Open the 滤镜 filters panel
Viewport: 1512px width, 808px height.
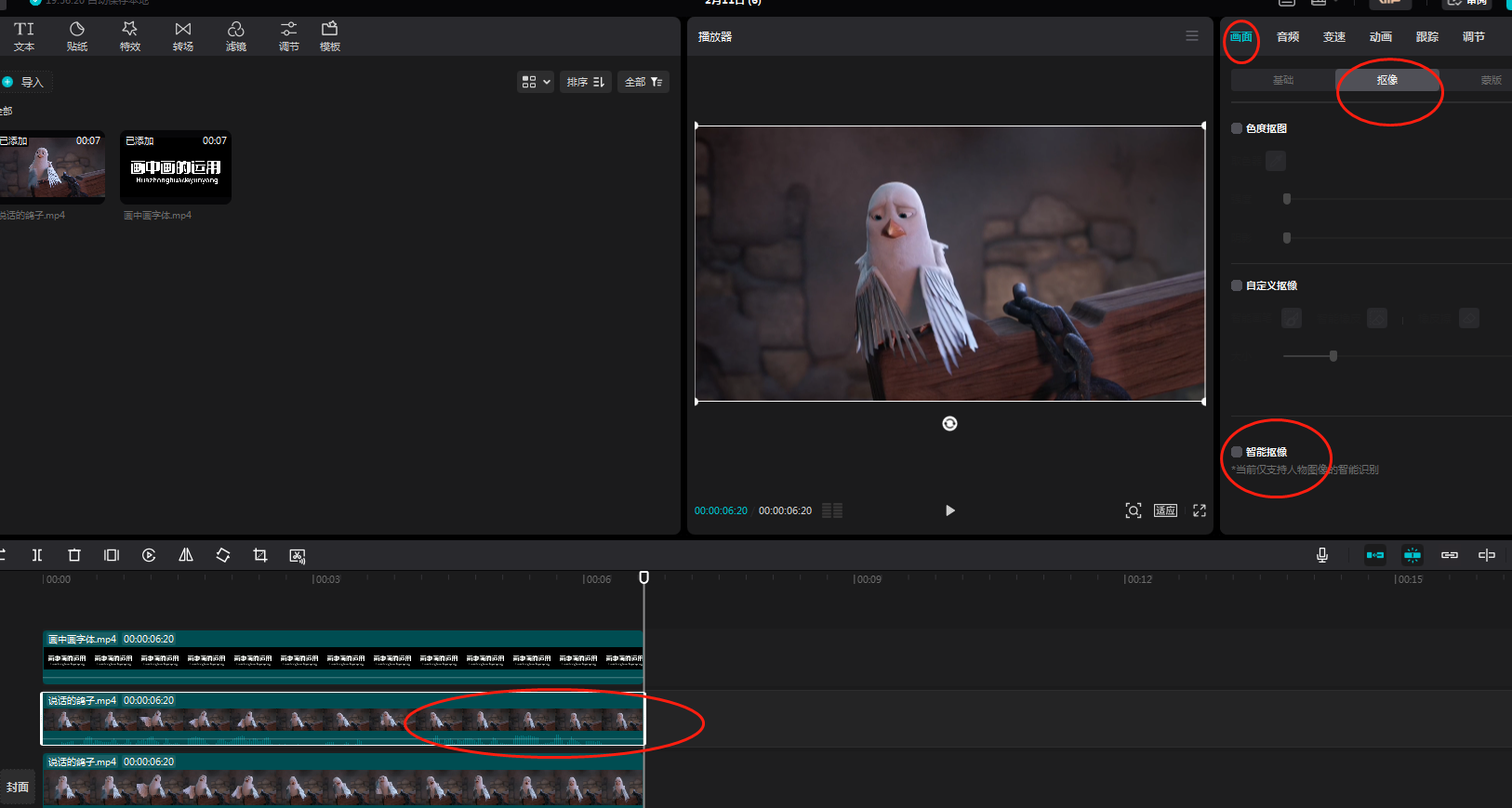[x=236, y=36]
